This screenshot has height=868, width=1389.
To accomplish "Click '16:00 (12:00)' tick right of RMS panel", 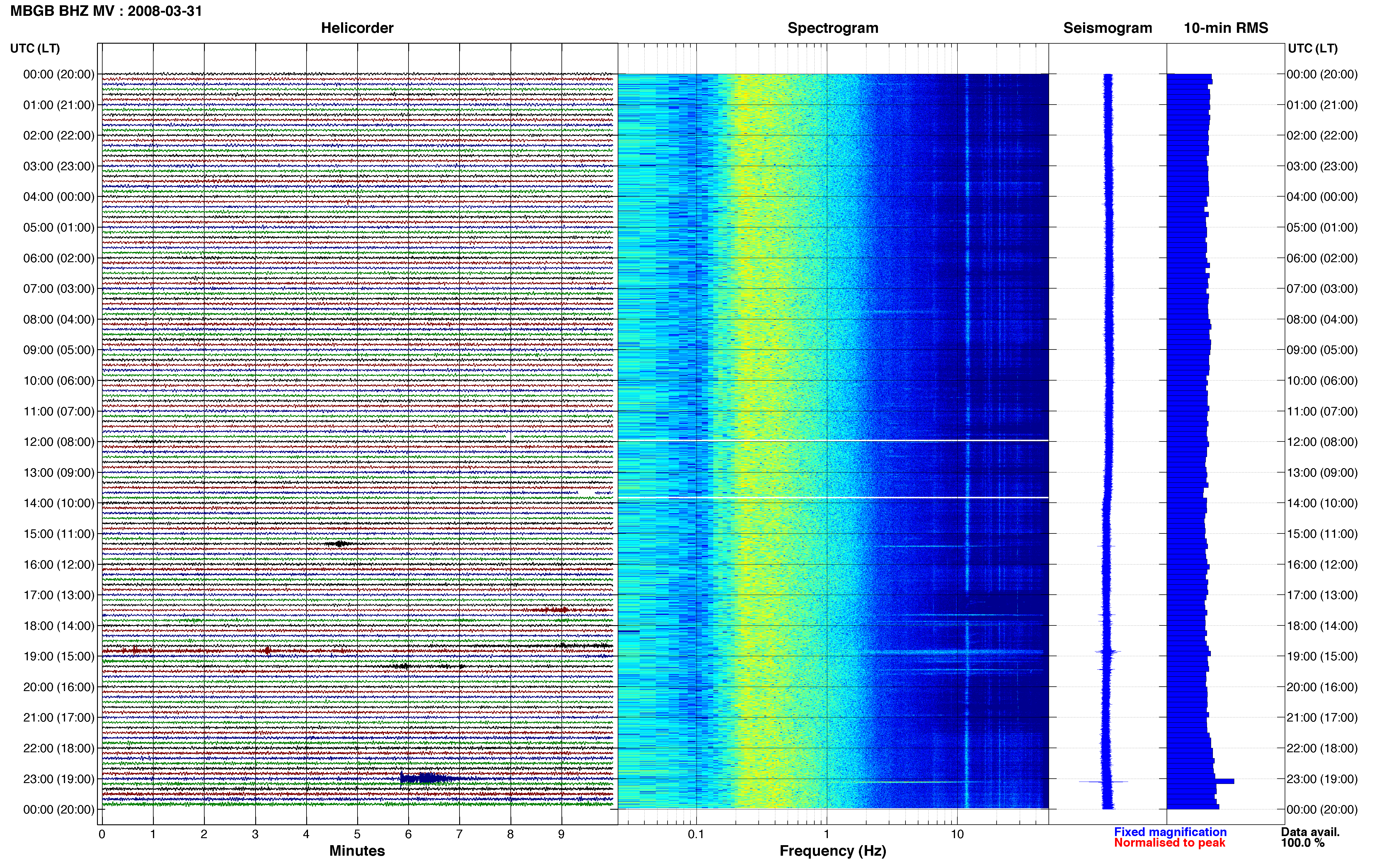I will (1322, 565).
